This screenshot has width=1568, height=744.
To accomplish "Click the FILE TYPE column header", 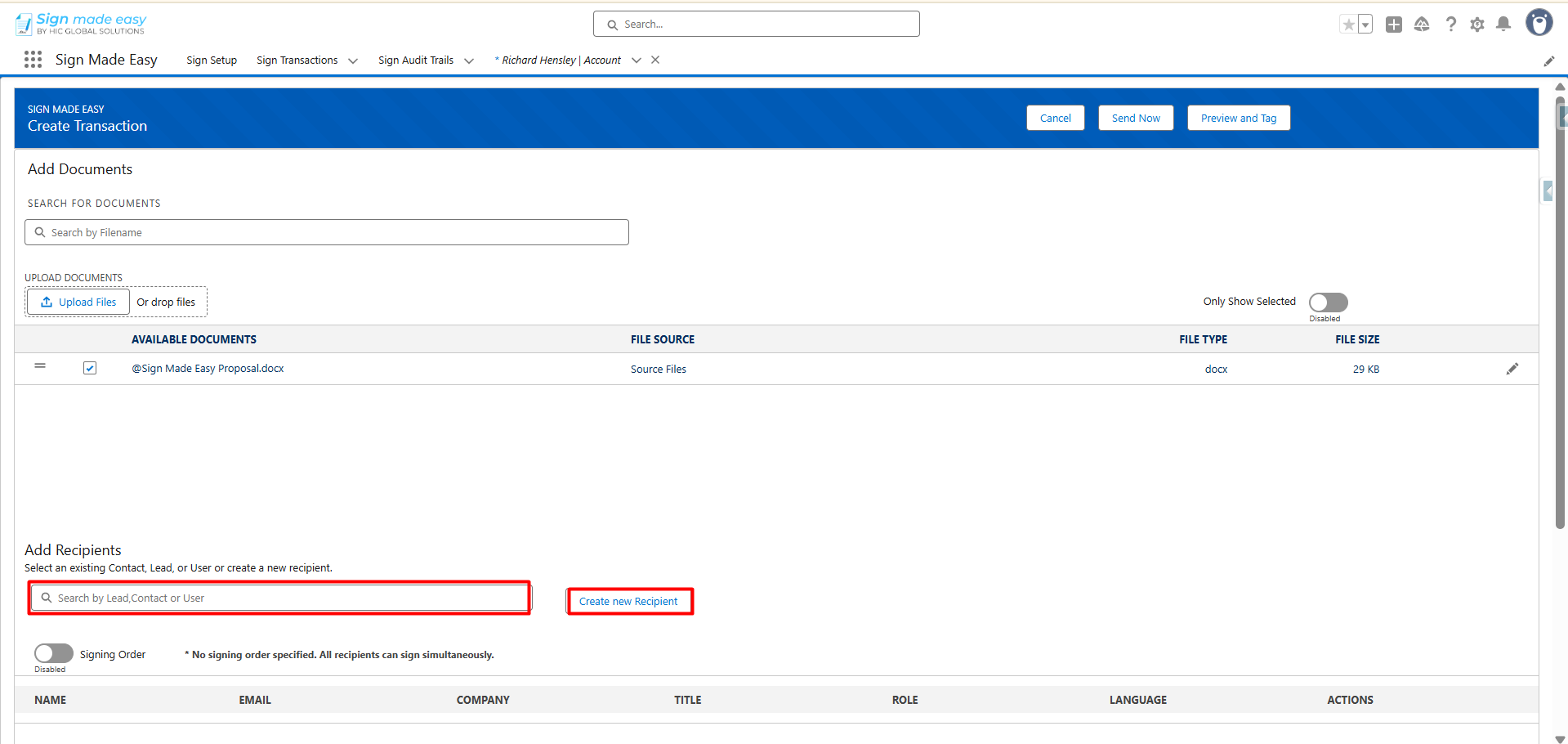I will pyautogui.click(x=1204, y=339).
